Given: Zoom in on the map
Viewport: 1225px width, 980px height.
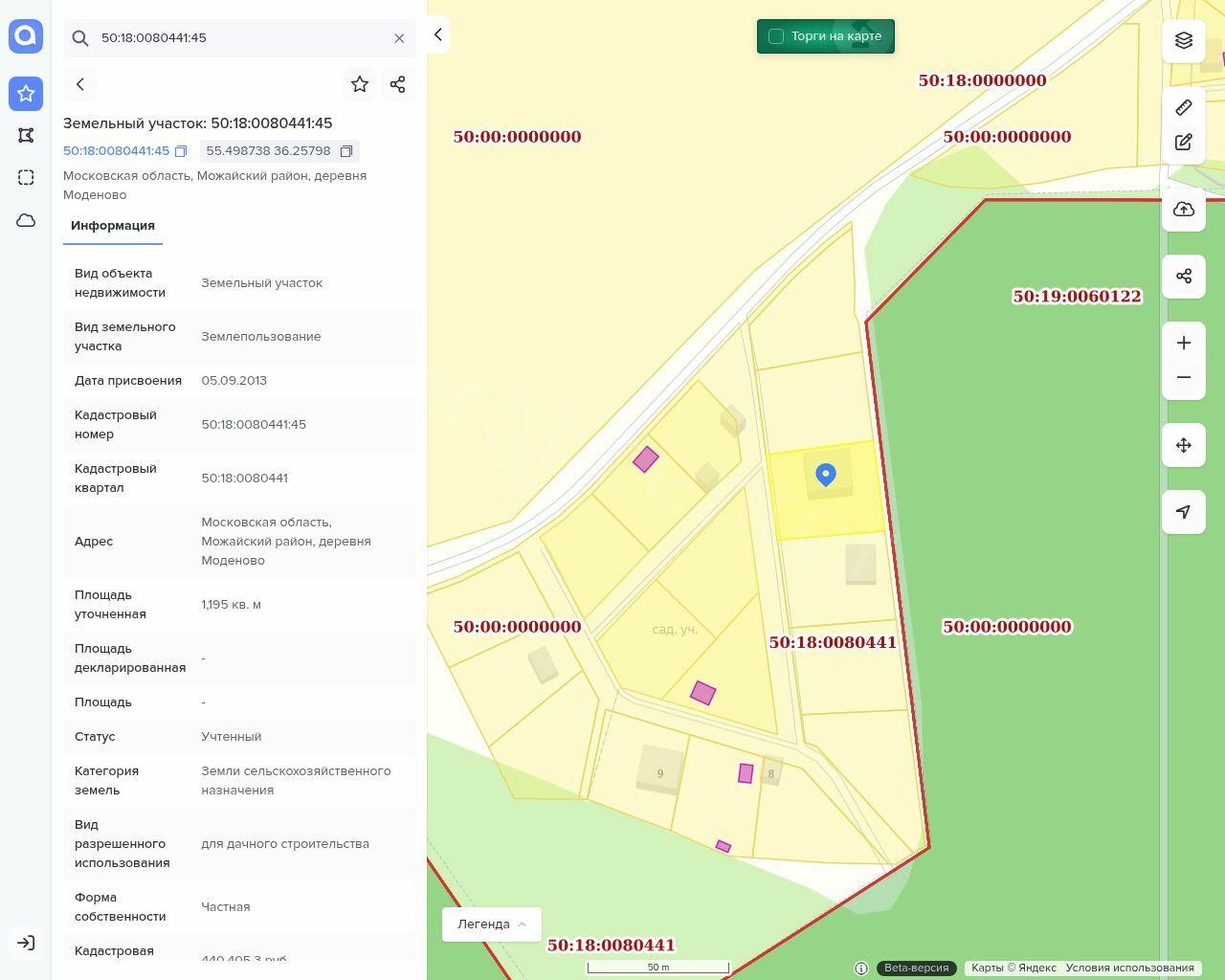Looking at the screenshot, I should pyautogui.click(x=1183, y=344).
